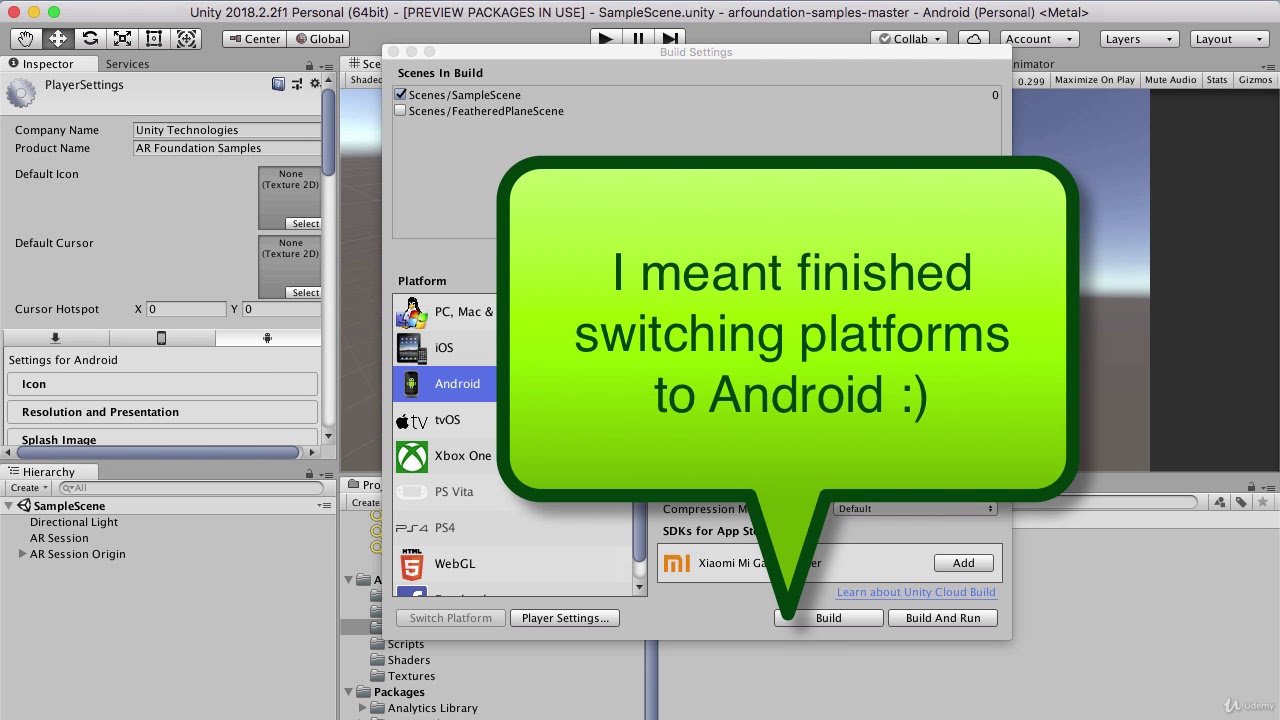
Task: Expand Resolution and Presentation section
Action: [162, 412]
